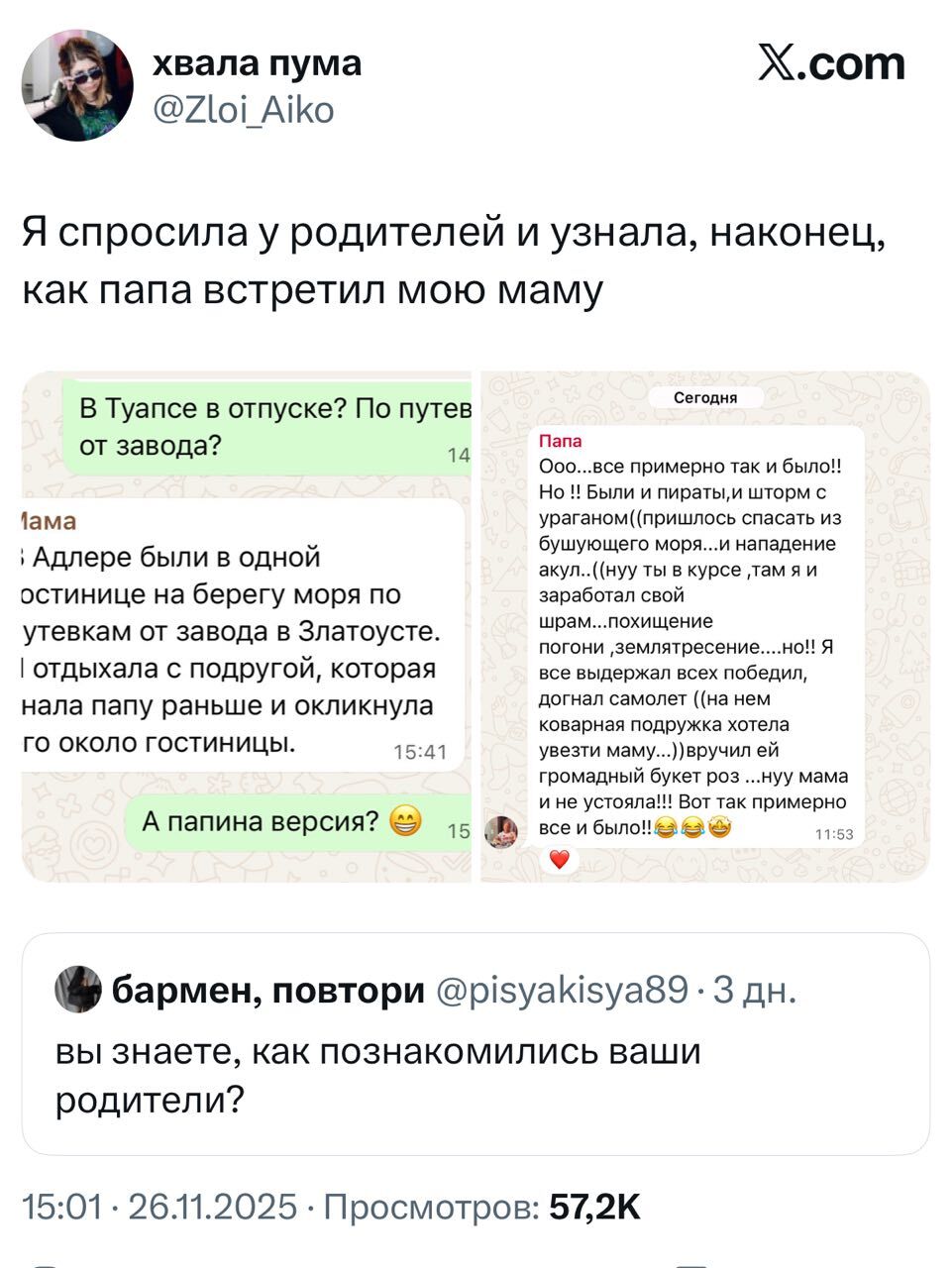The width and height of the screenshot is (952, 1268).
Task: Click the red heart reaction under Папа's message
Action: click(560, 860)
